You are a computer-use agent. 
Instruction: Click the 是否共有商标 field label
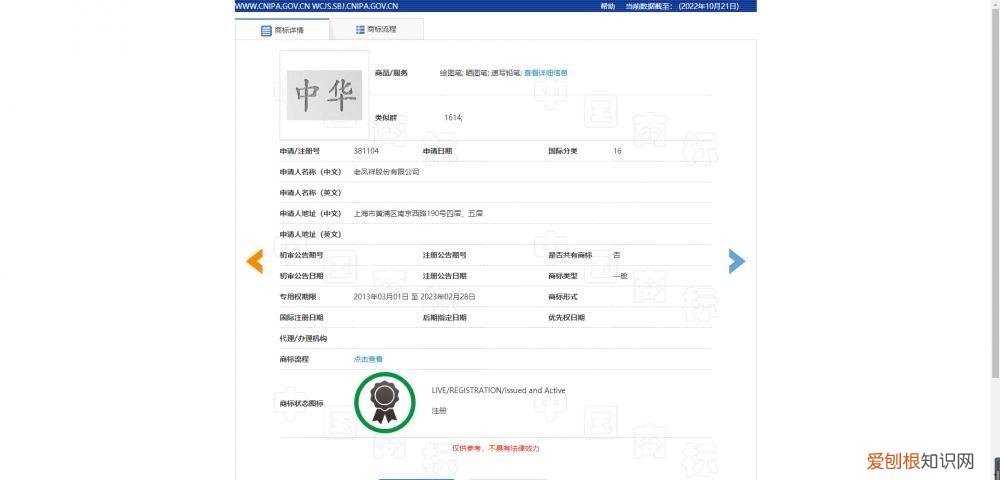pos(570,255)
